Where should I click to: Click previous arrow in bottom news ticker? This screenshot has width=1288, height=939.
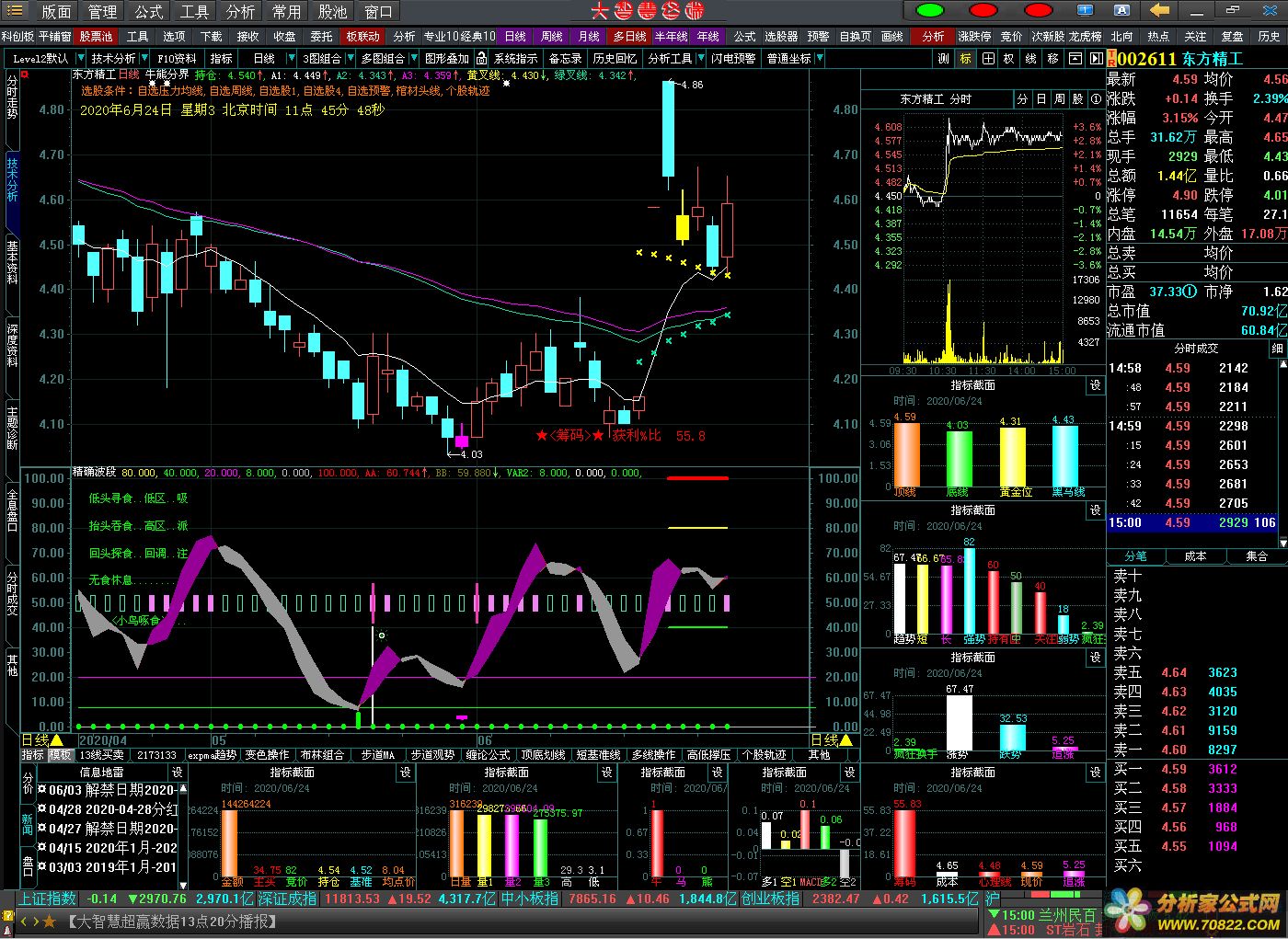pyautogui.click(x=23, y=921)
